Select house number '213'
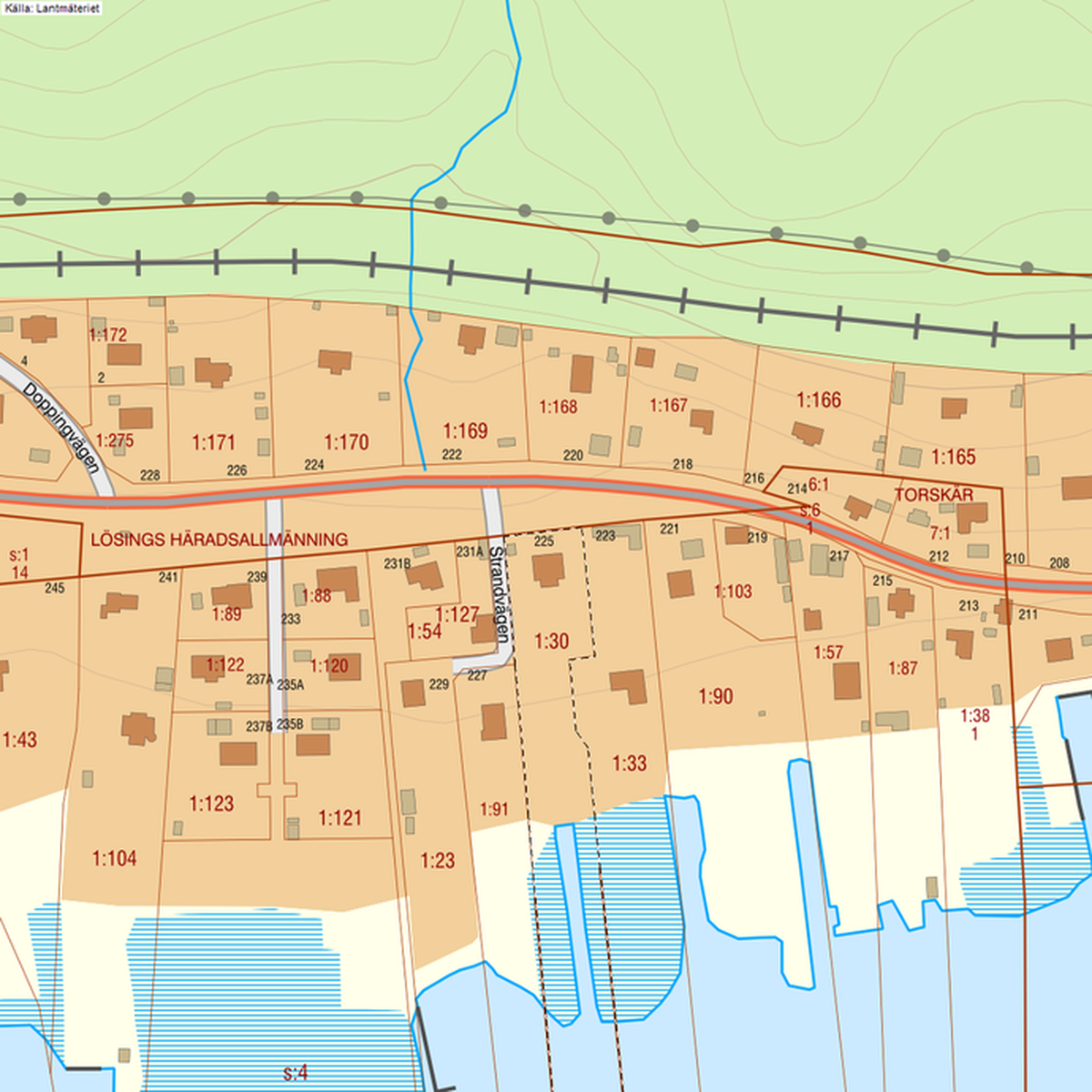Image resolution: width=1092 pixels, height=1092 pixels. pos(969,606)
